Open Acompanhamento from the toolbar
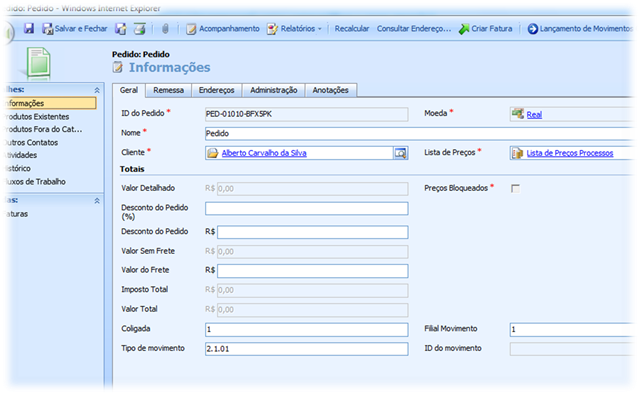Screen dimensions: 640x395 (223, 29)
